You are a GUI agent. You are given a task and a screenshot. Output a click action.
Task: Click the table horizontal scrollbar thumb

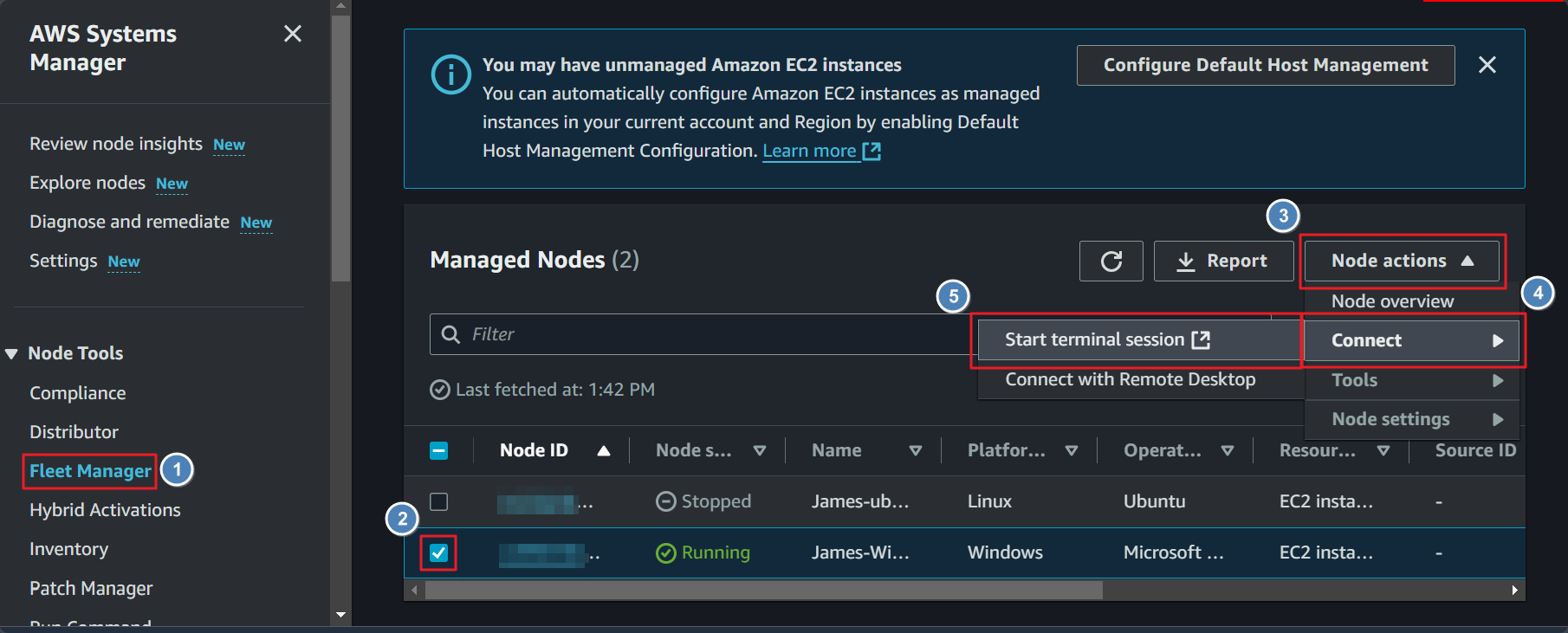click(763, 591)
